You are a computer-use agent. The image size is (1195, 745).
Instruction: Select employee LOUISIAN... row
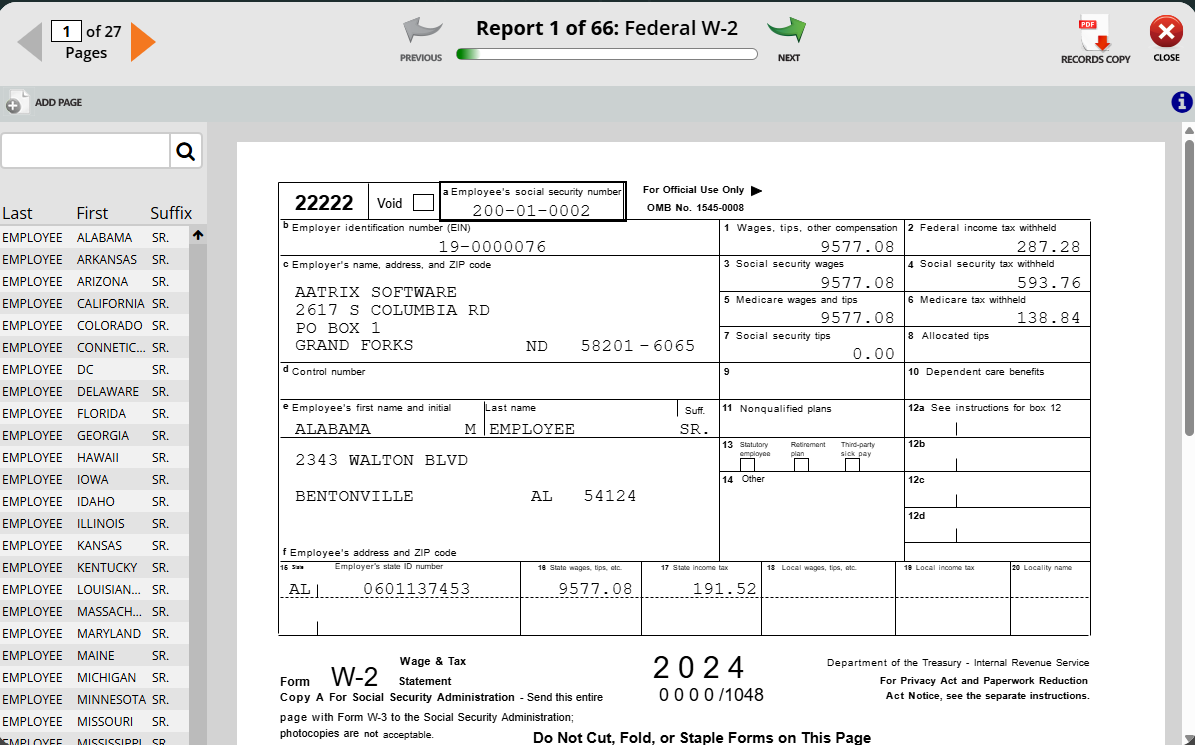(x=95, y=590)
